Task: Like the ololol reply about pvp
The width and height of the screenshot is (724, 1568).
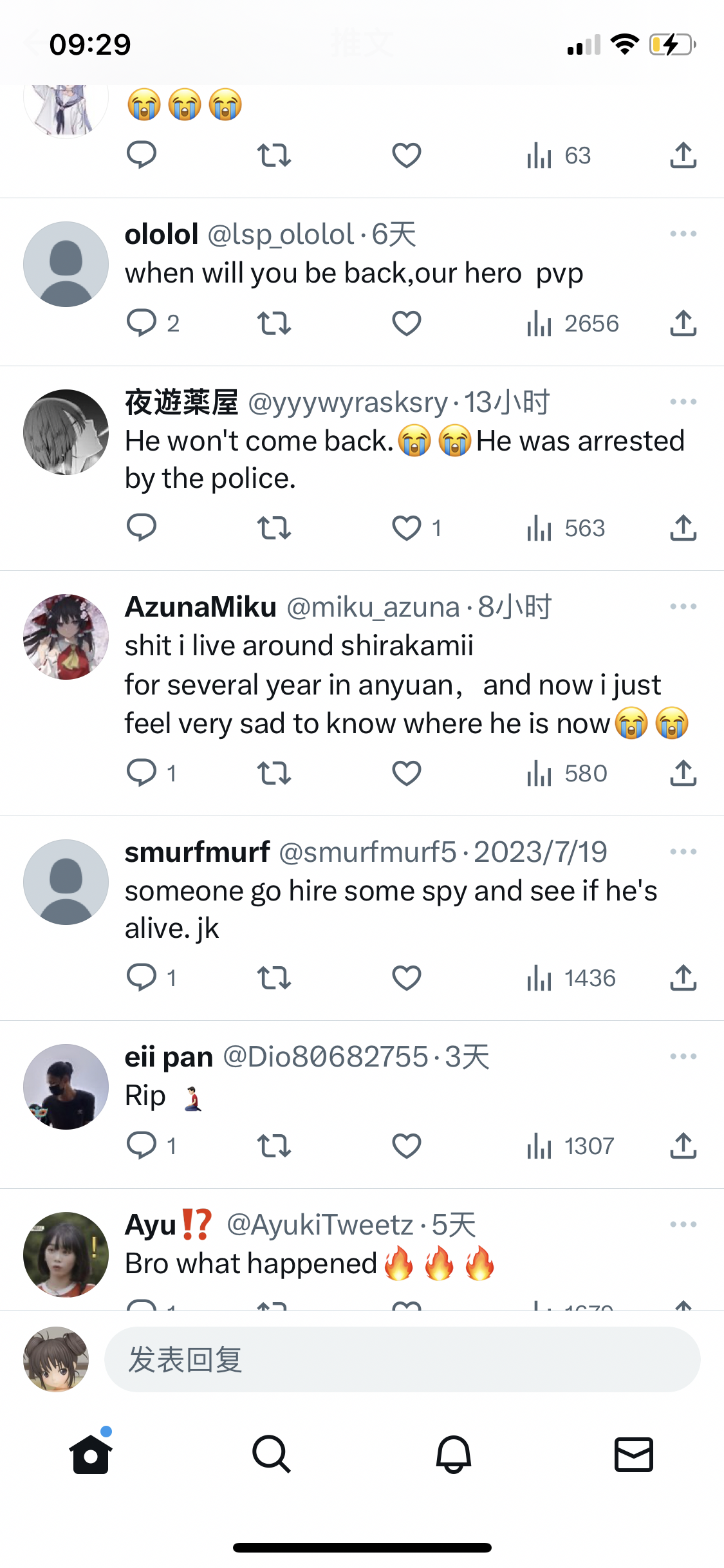Action: pos(406,323)
